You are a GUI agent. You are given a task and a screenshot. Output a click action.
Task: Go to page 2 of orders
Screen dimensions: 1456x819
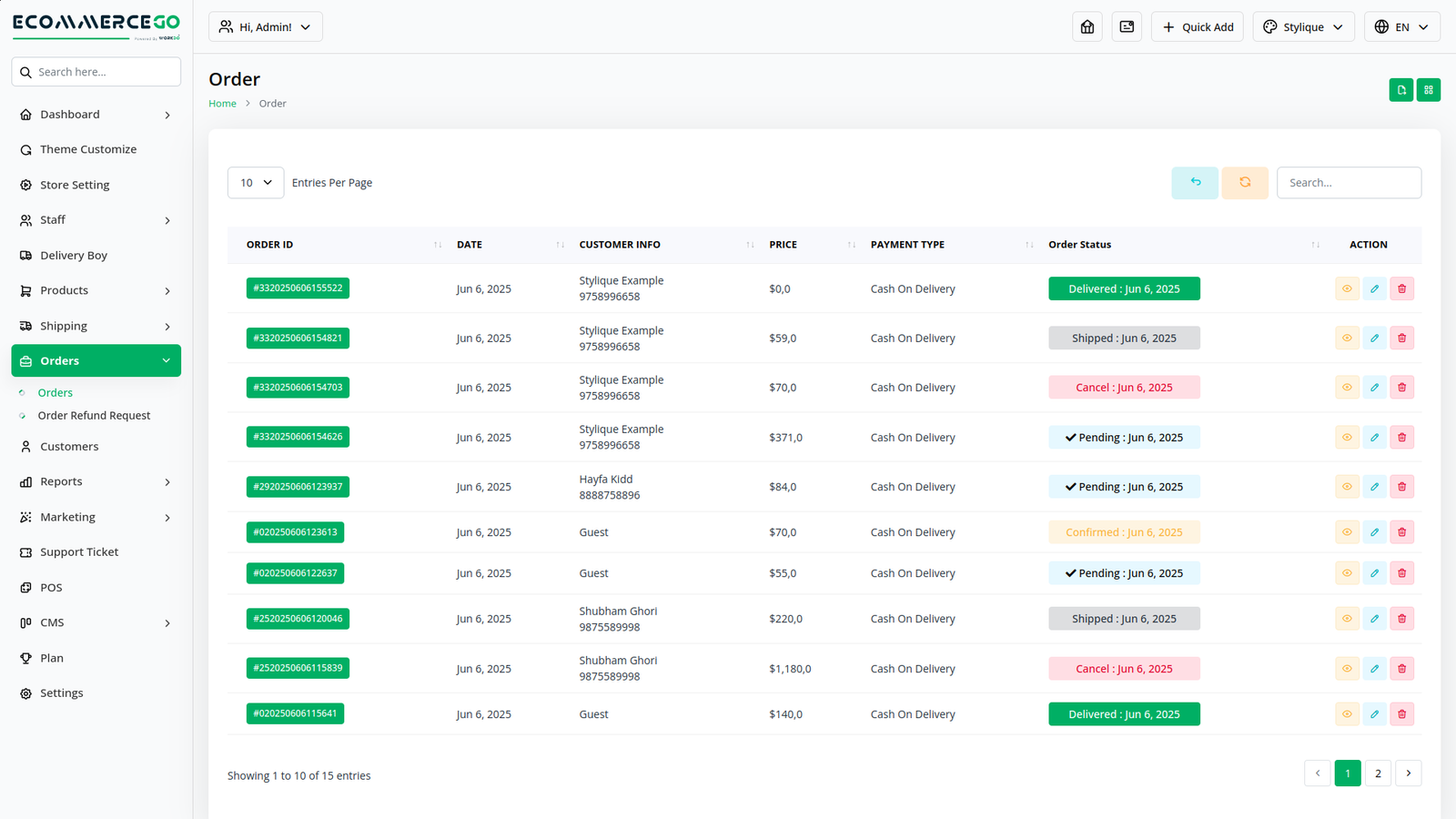1378,773
